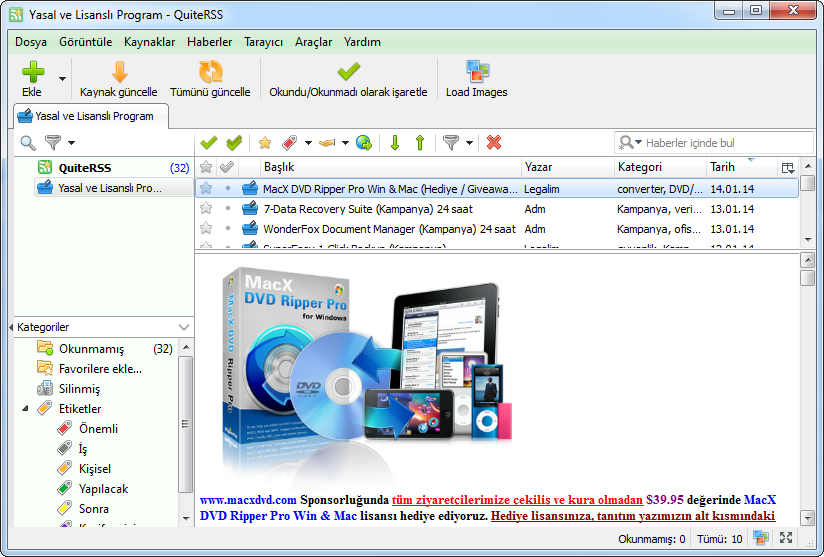This screenshot has height=557, width=824.
Task: Update all feeds with Tümünü güncelle
Action: [x=210, y=72]
